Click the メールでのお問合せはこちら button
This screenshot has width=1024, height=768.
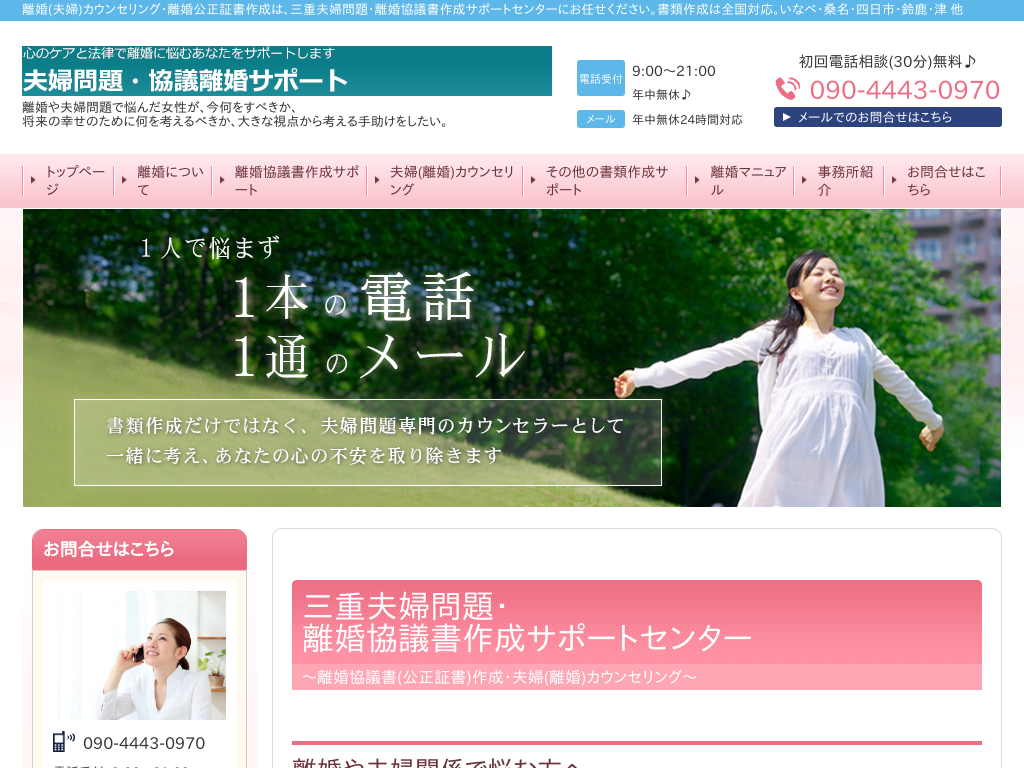[x=888, y=117]
